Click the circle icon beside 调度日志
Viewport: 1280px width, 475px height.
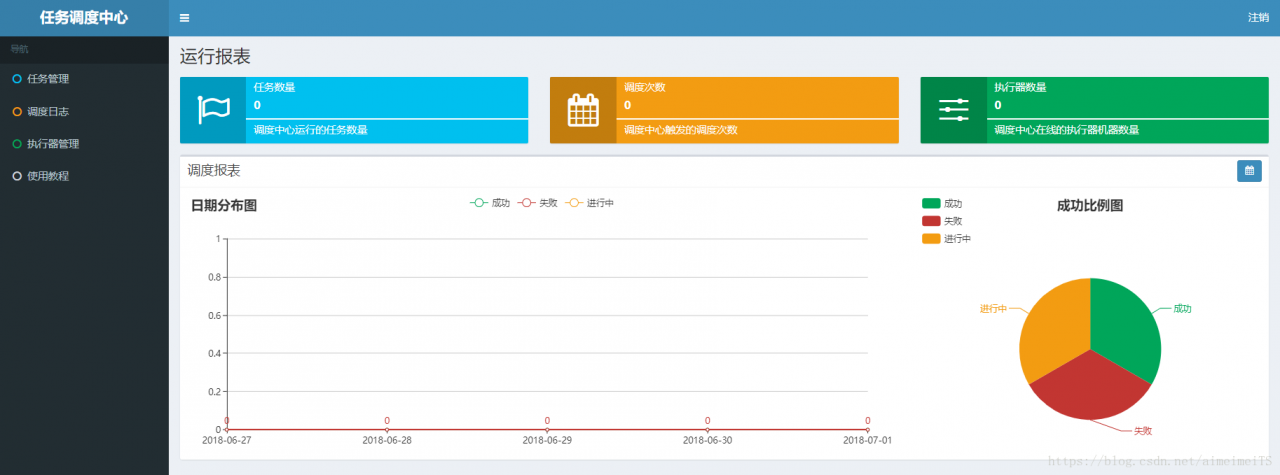point(17,112)
